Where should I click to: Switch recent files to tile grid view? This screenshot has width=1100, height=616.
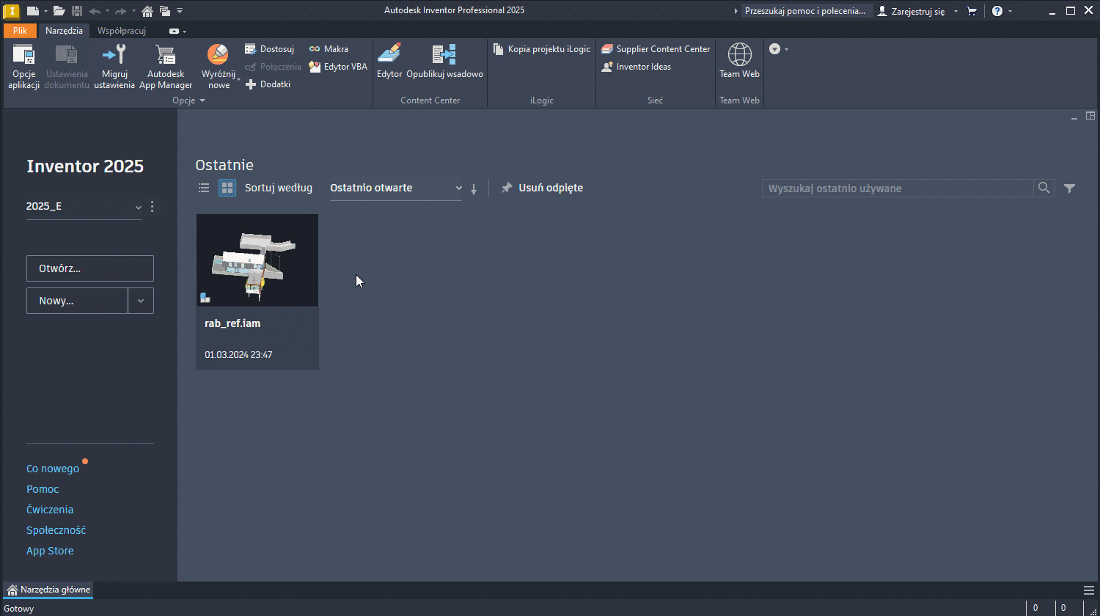coord(227,187)
